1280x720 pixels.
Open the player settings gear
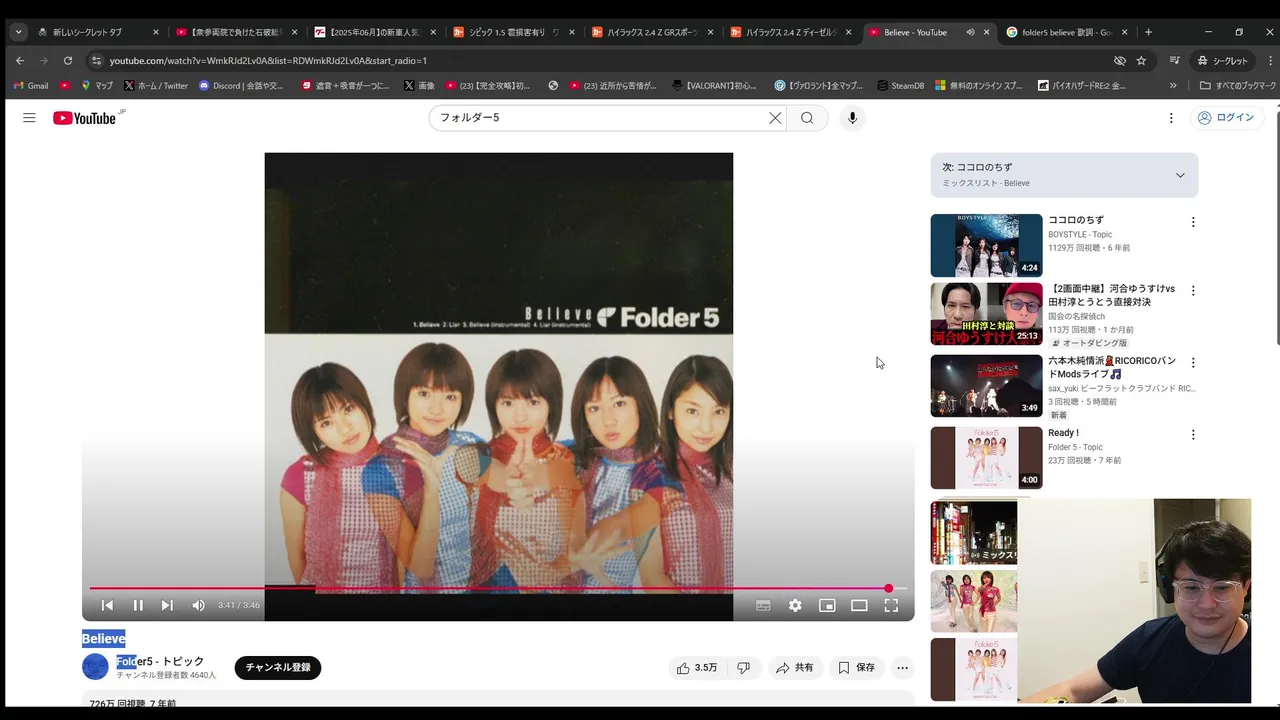pyautogui.click(x=795, y=605)
